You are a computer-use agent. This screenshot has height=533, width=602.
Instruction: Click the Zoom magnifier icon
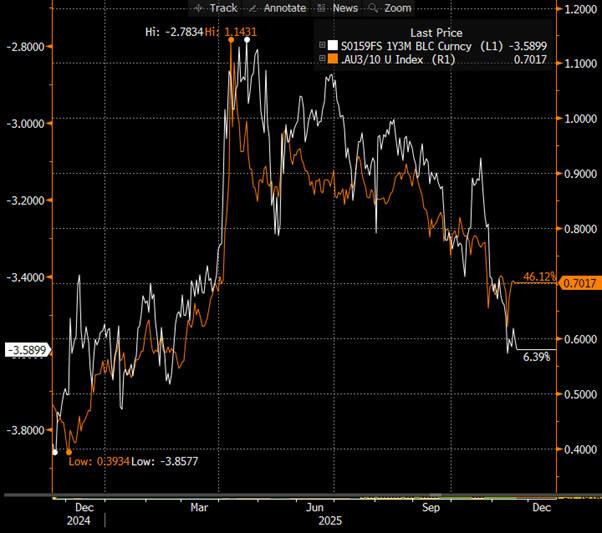(372, 8)
